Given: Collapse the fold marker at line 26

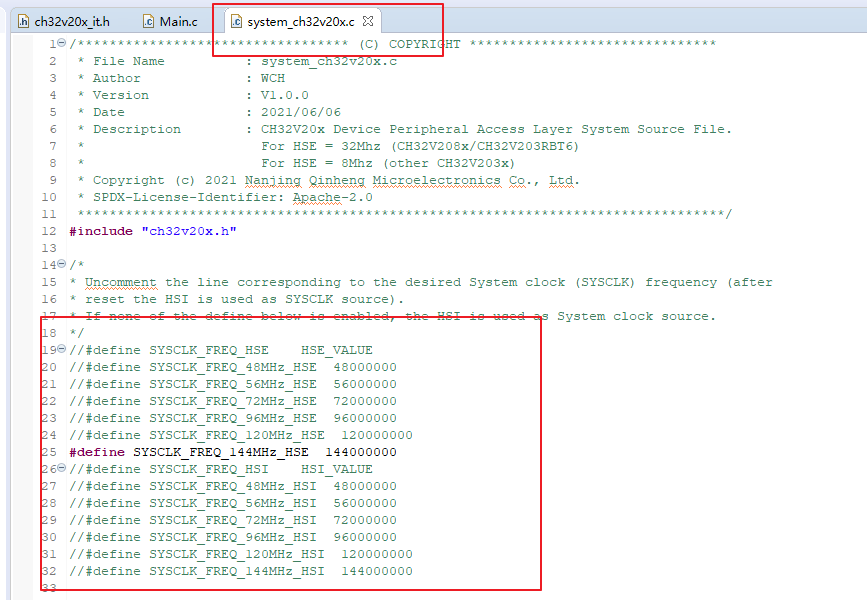Looking at the screenshot, I should [x=62, y=469].
